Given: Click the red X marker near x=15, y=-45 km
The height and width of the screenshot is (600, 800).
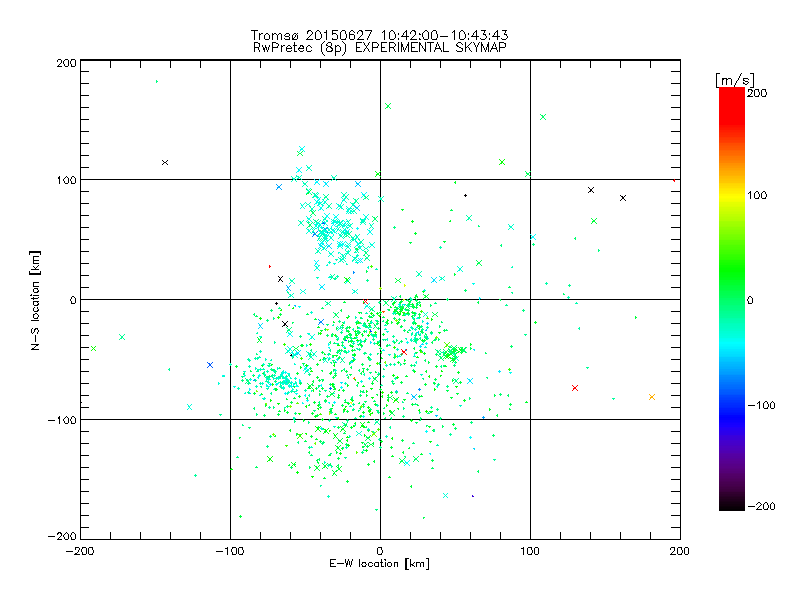Looking at the screenshot, I should click(x=404, y=352).
